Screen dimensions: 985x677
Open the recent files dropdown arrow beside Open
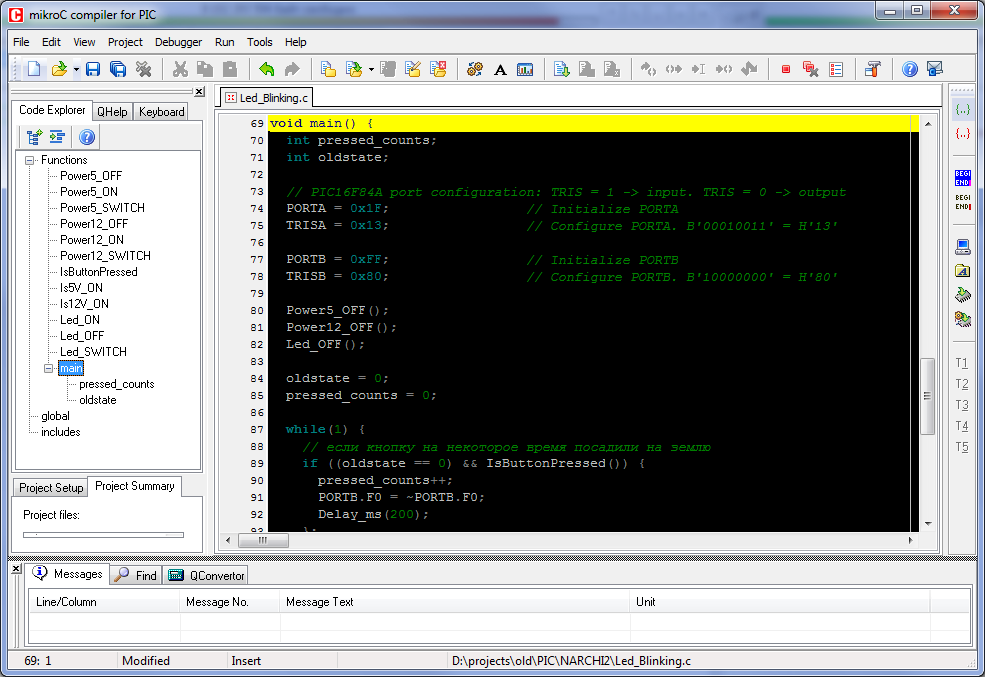click(76, 69)
